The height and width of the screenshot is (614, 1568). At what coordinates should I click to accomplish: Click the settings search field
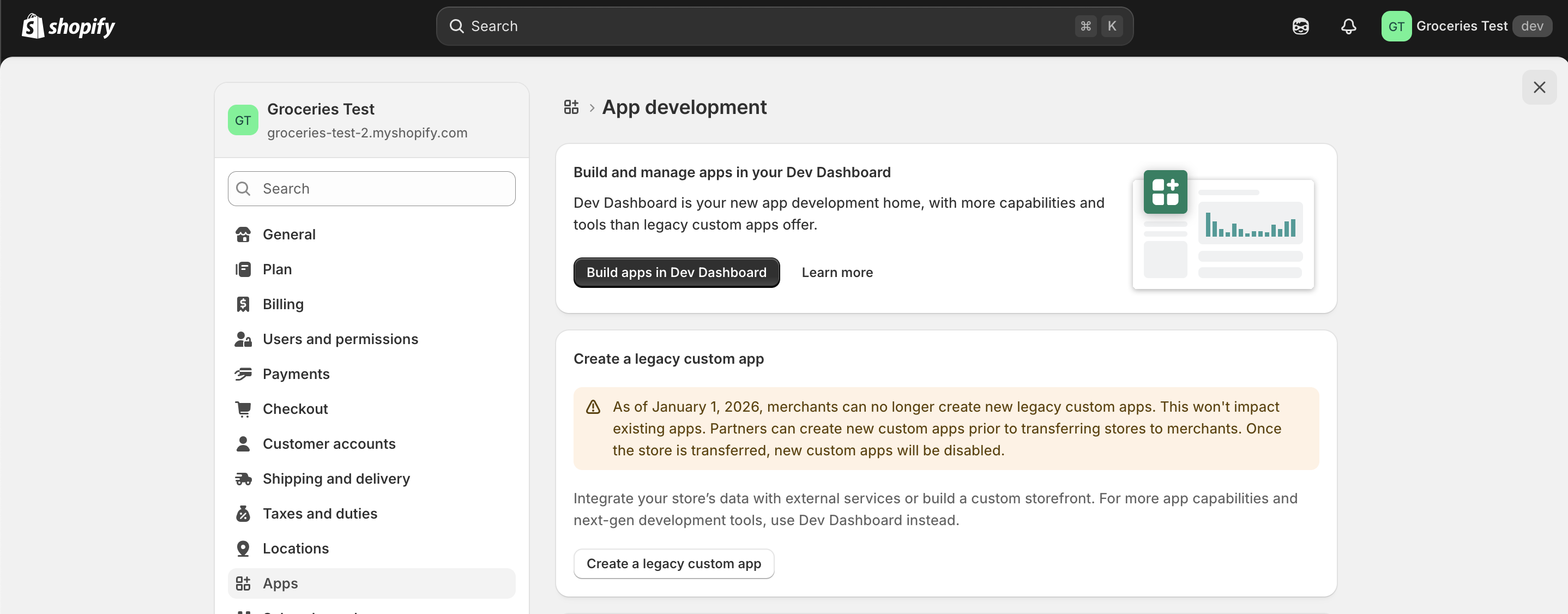click(371, 189)
